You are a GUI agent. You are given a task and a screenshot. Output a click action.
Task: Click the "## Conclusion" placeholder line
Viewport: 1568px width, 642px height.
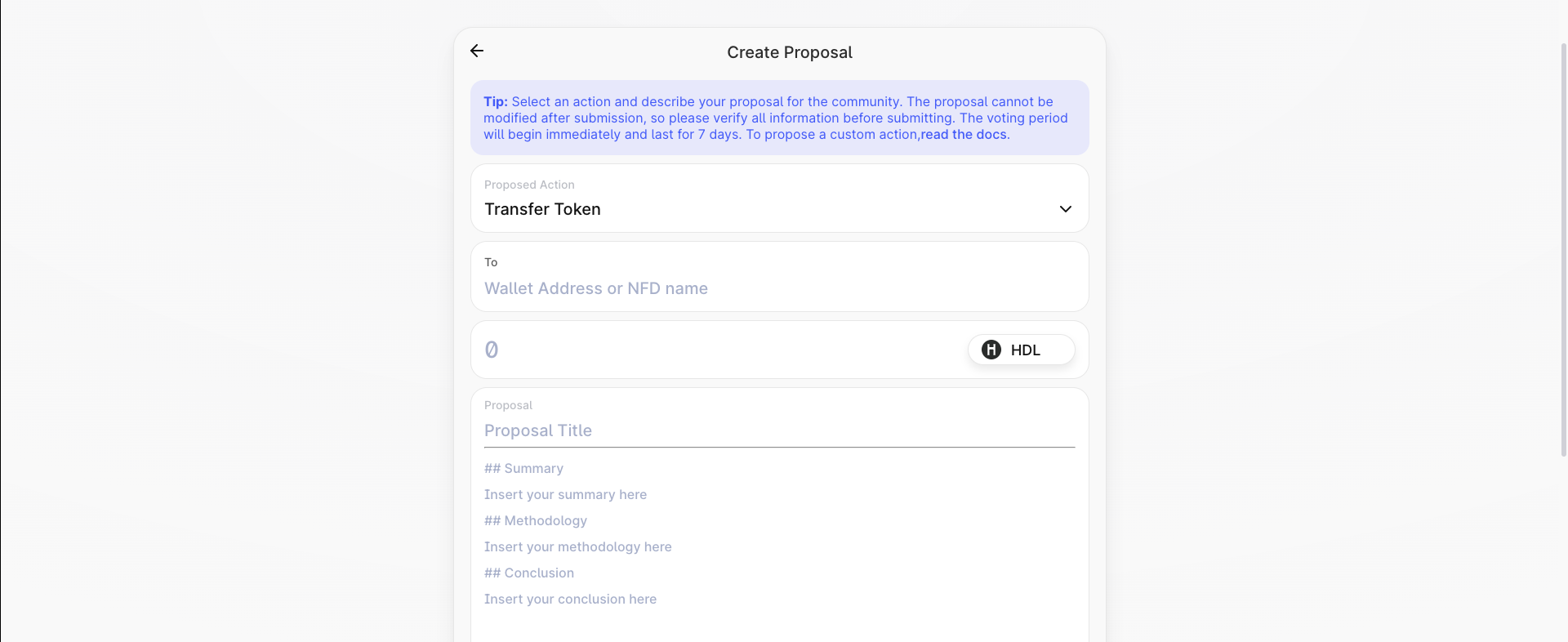click(528, 573)
